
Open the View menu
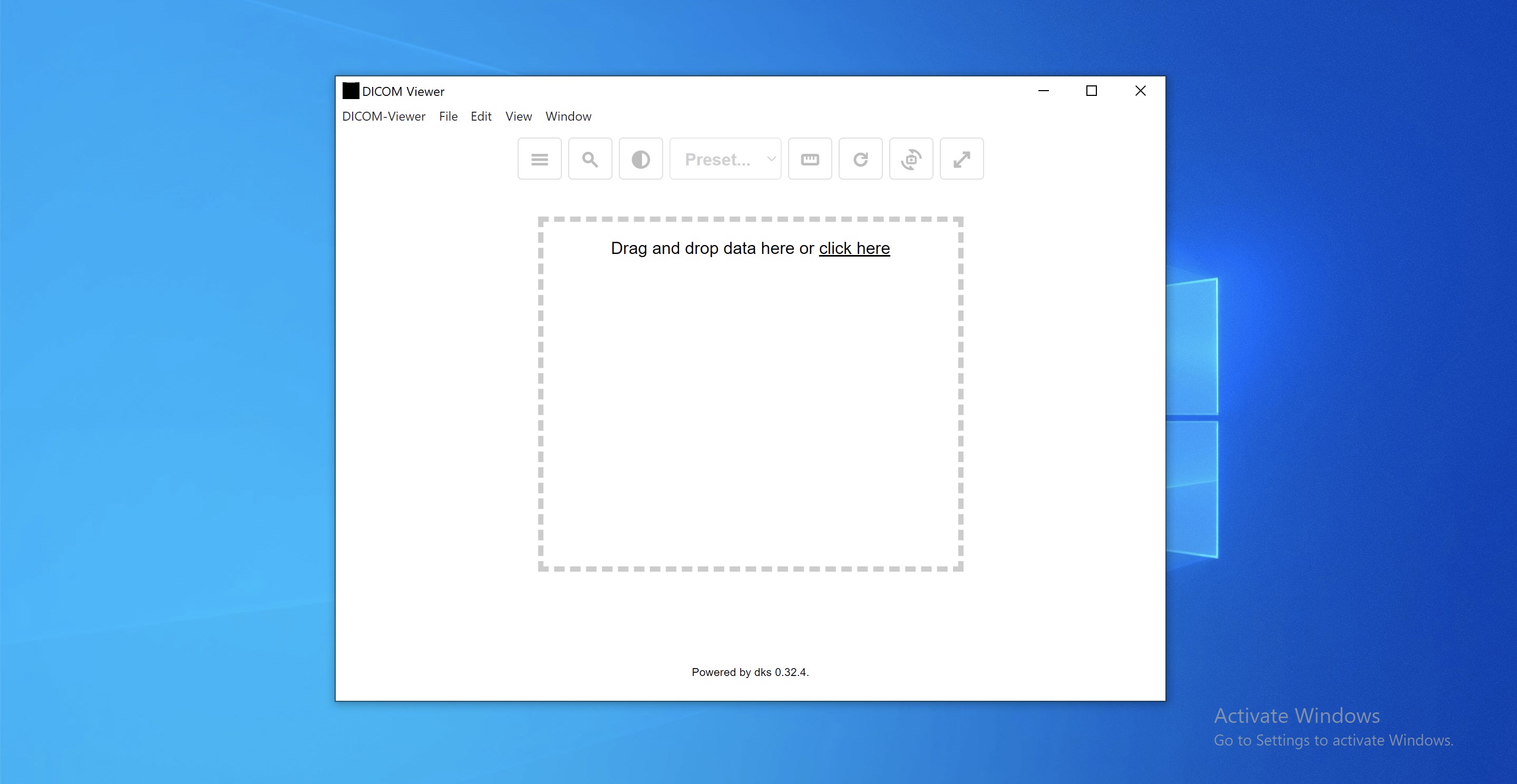click(x=518, y=116)
